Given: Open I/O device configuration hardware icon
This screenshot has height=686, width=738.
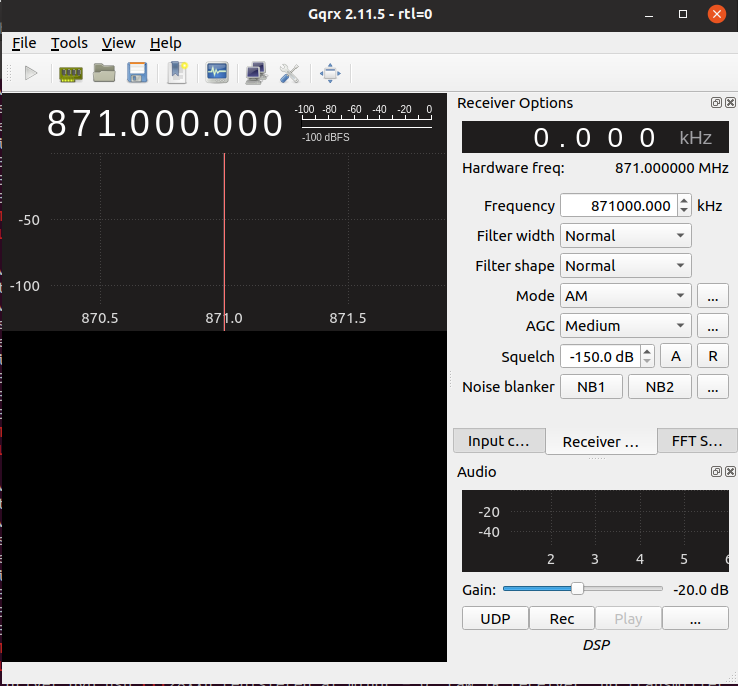Looking at the screenshot, I should click(71, 73).
